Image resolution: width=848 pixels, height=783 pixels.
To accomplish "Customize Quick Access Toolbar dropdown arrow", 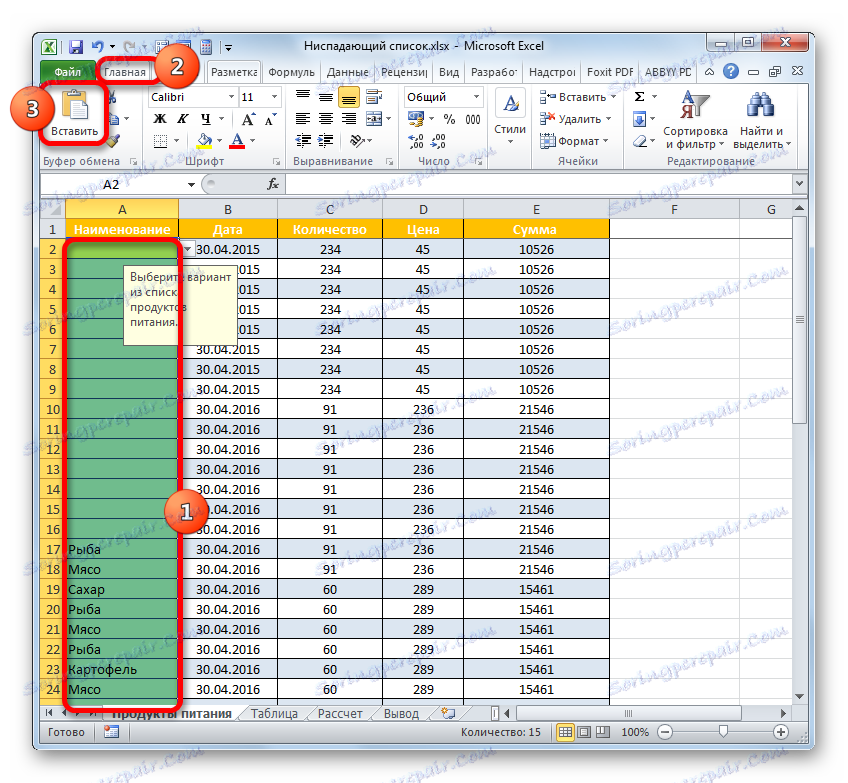I will coord(228,48).
